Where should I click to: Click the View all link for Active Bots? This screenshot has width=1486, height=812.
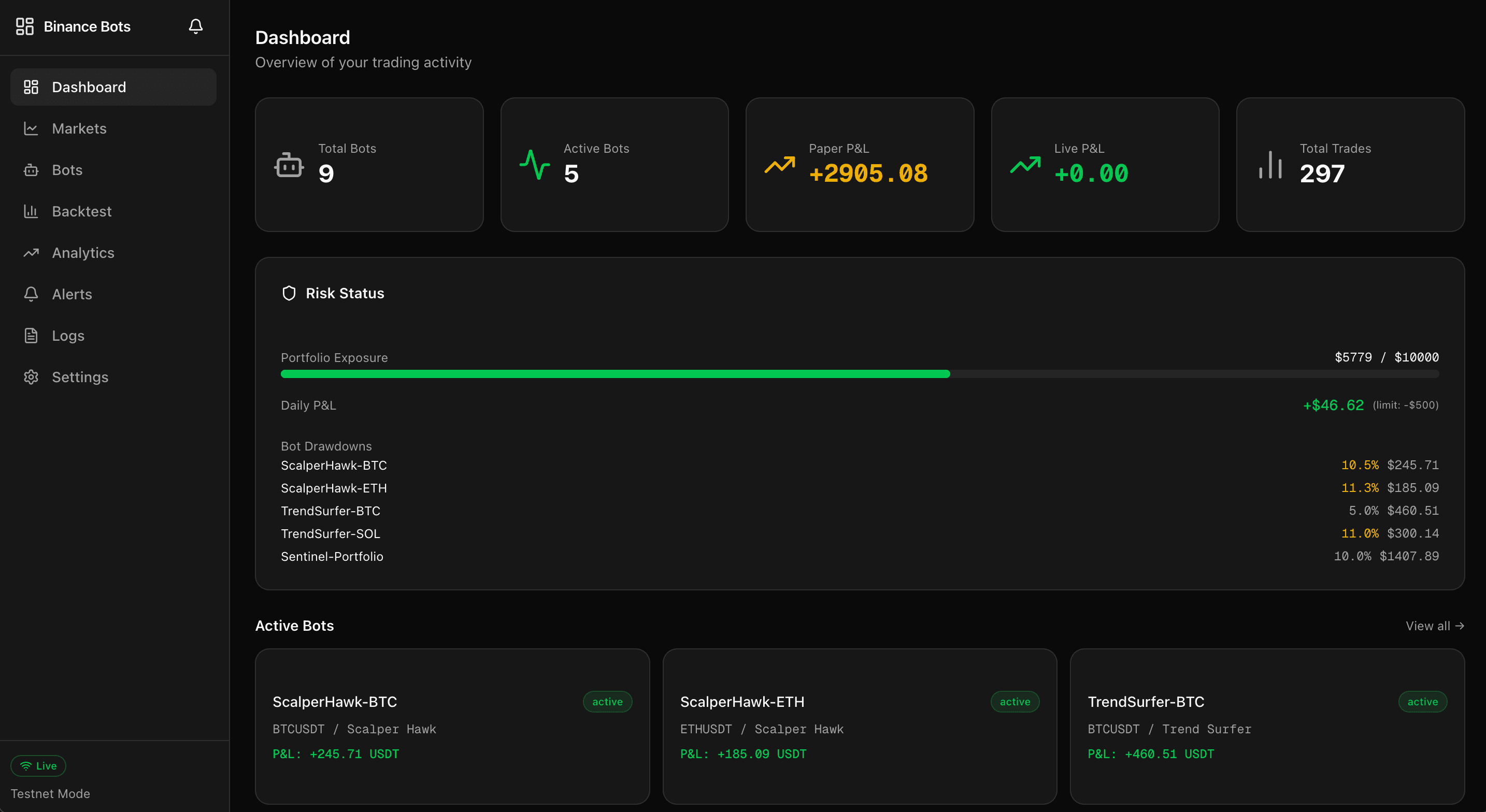pos(1435,626)
